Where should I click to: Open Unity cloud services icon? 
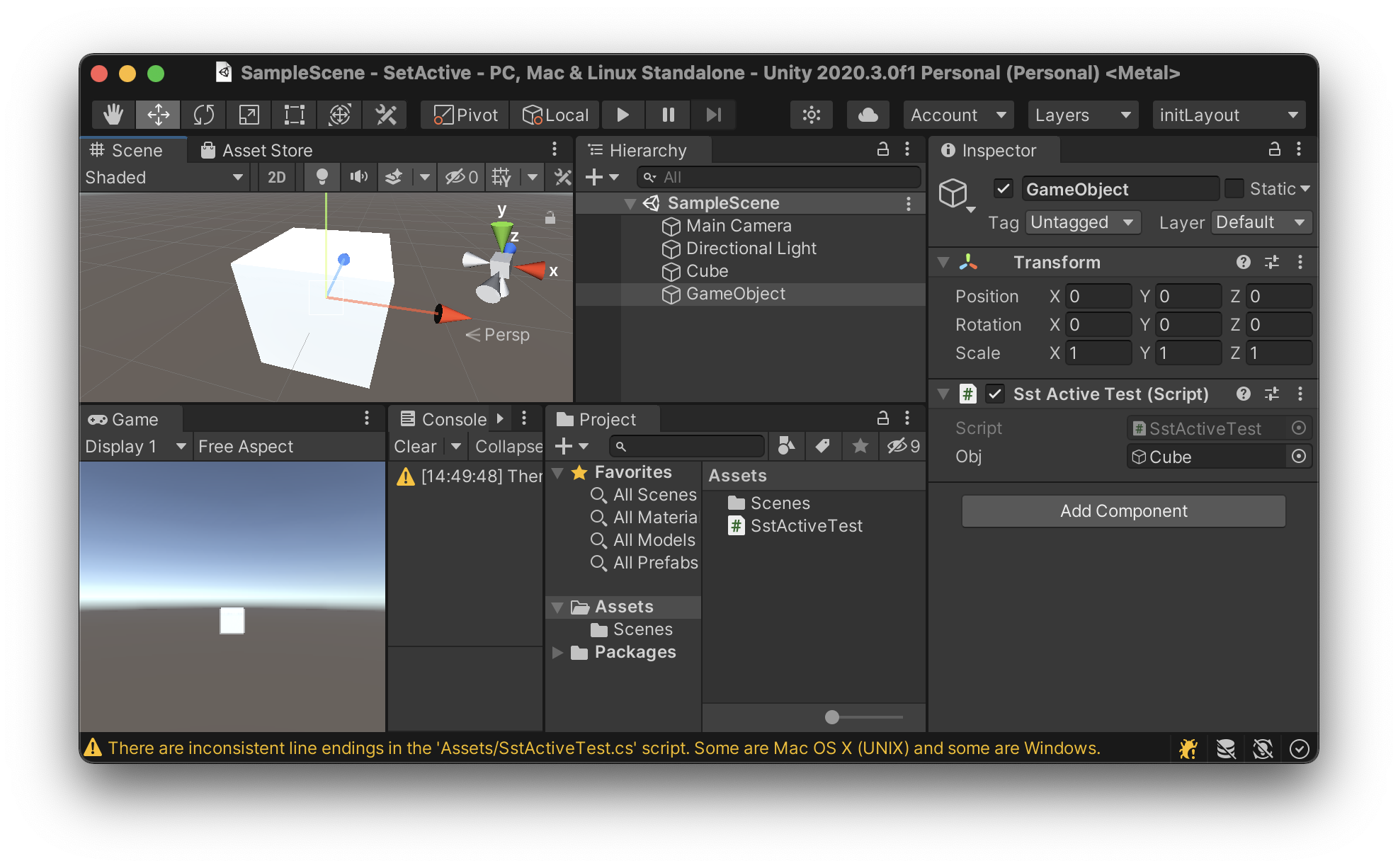point(867,114)
